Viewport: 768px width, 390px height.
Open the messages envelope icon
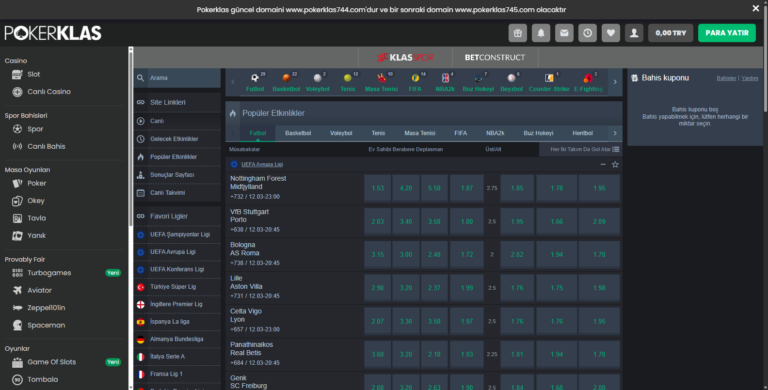pyautogui.click(x=564, y=33)
